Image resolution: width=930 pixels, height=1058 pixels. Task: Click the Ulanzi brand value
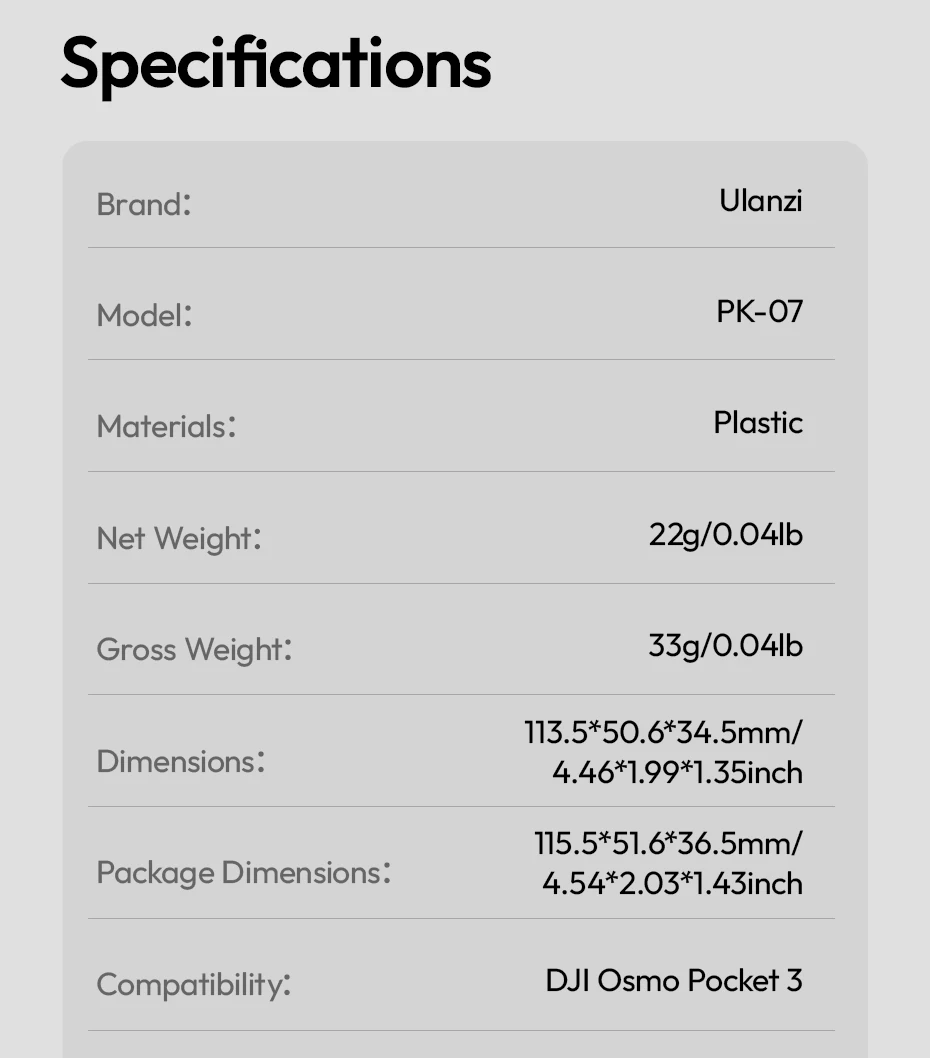click(760, 200)
